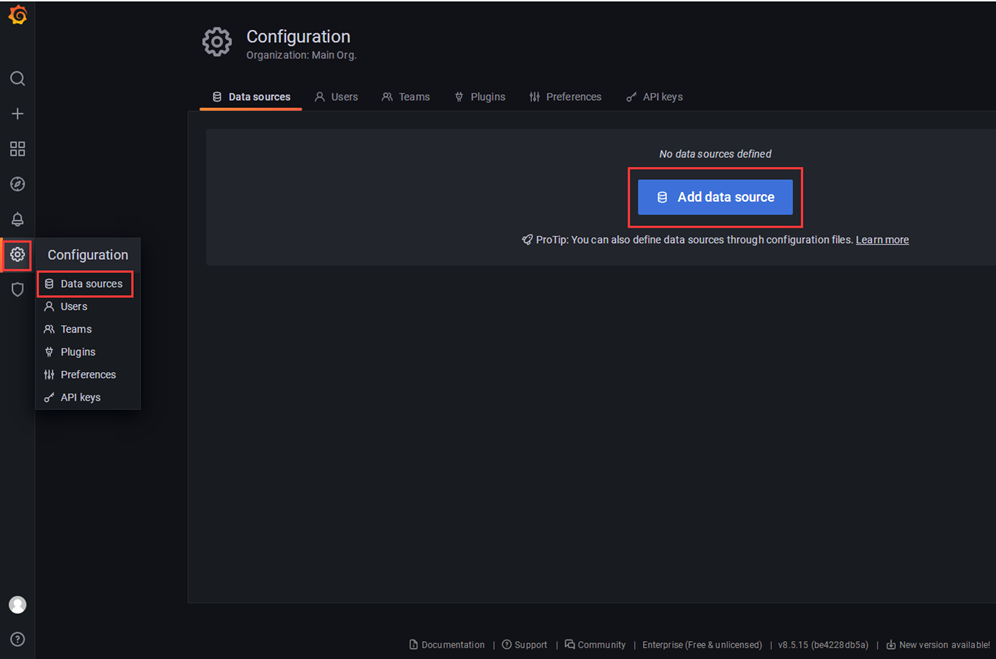Open the Search dashboards magnifier icon
Screen dimensions: 996x659
[x=18, y=79]
